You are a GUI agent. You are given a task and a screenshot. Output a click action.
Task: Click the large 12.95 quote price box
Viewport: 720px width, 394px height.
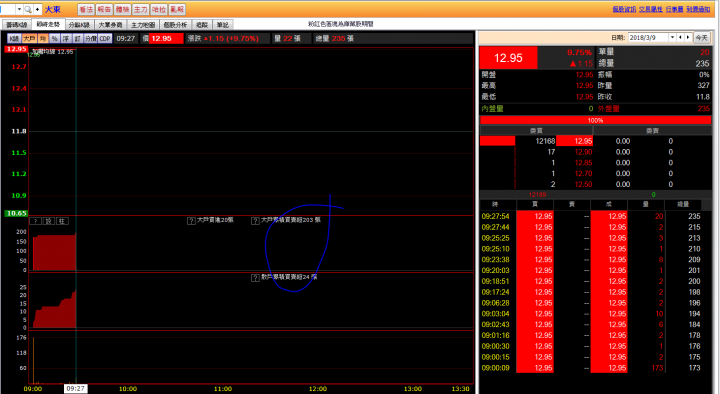coord(508,58)
